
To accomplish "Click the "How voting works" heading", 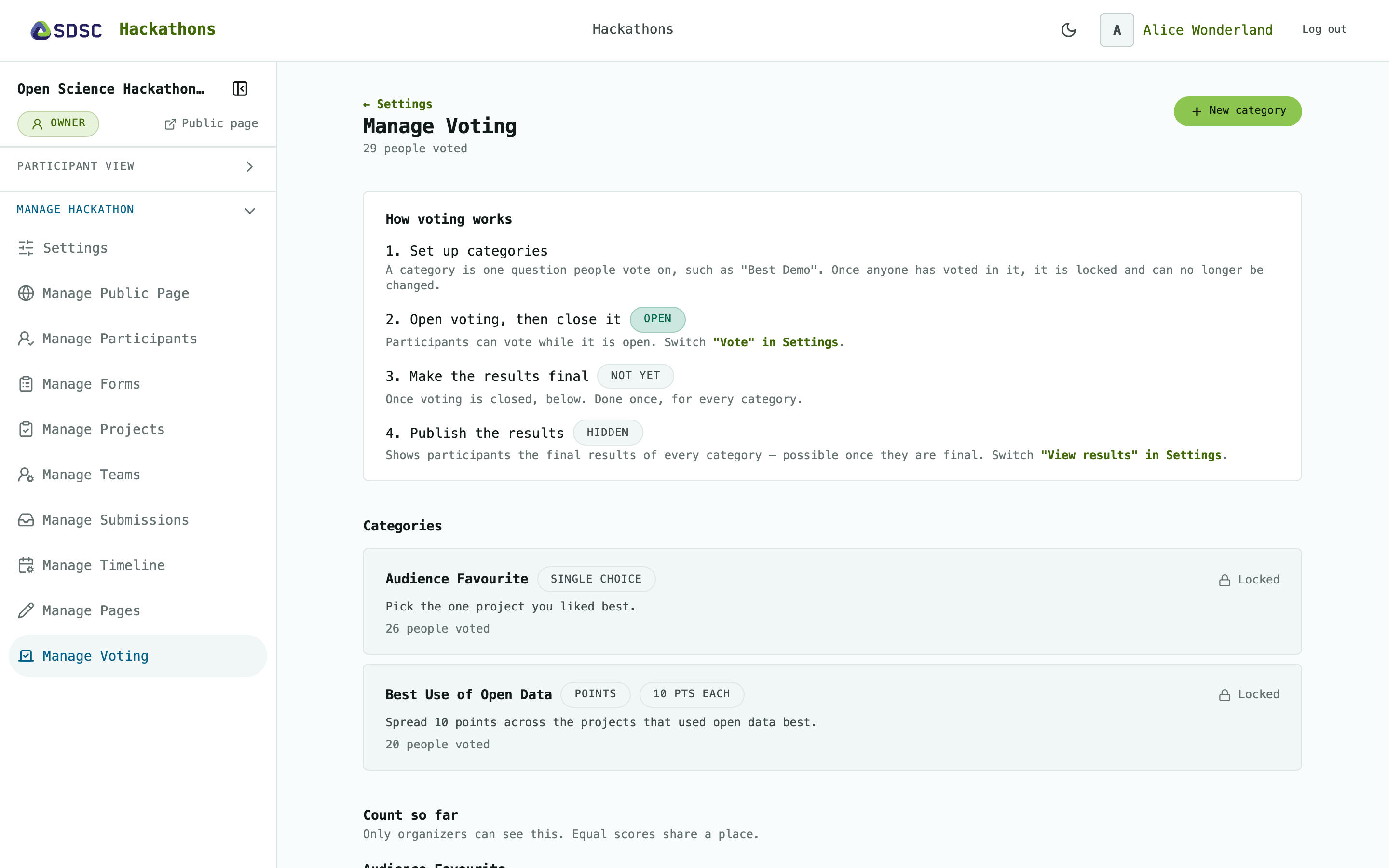I will (448, 219).
